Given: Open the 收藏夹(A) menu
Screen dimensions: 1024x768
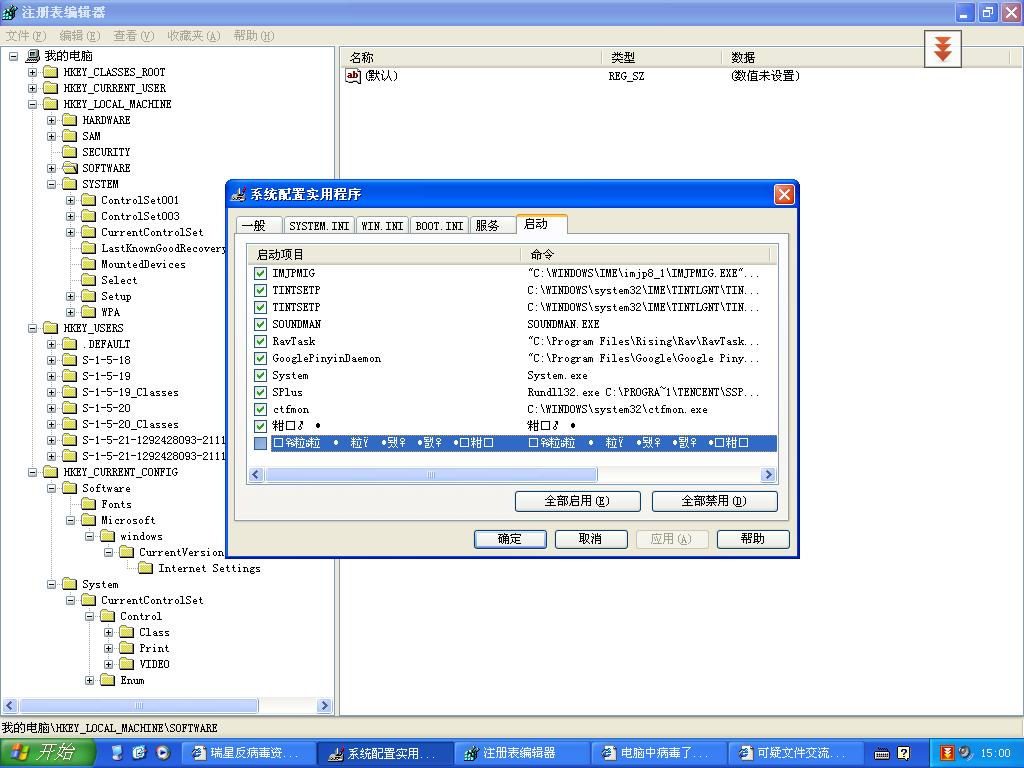Looking at the screenshot, I should [x=194, y=35].
